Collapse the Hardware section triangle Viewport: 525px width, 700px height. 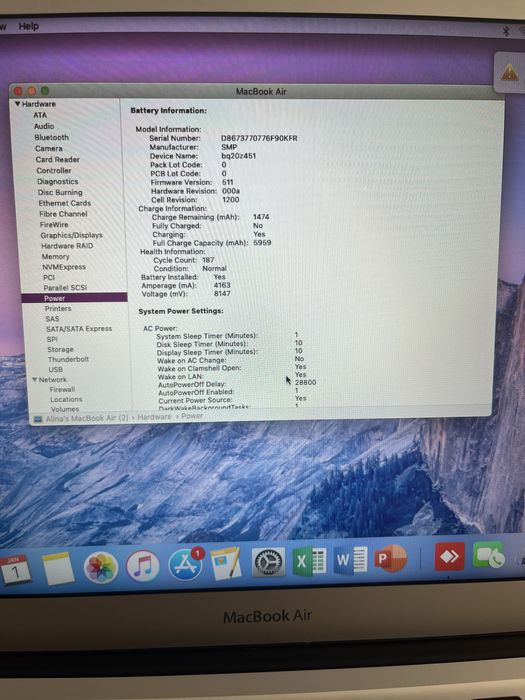point(17,104)
